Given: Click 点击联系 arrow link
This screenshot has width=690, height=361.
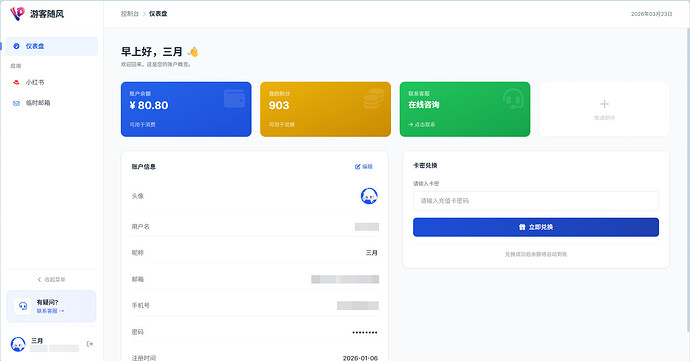Looking at the screenshot, I should pyautogui.click(x=422, y=125).
